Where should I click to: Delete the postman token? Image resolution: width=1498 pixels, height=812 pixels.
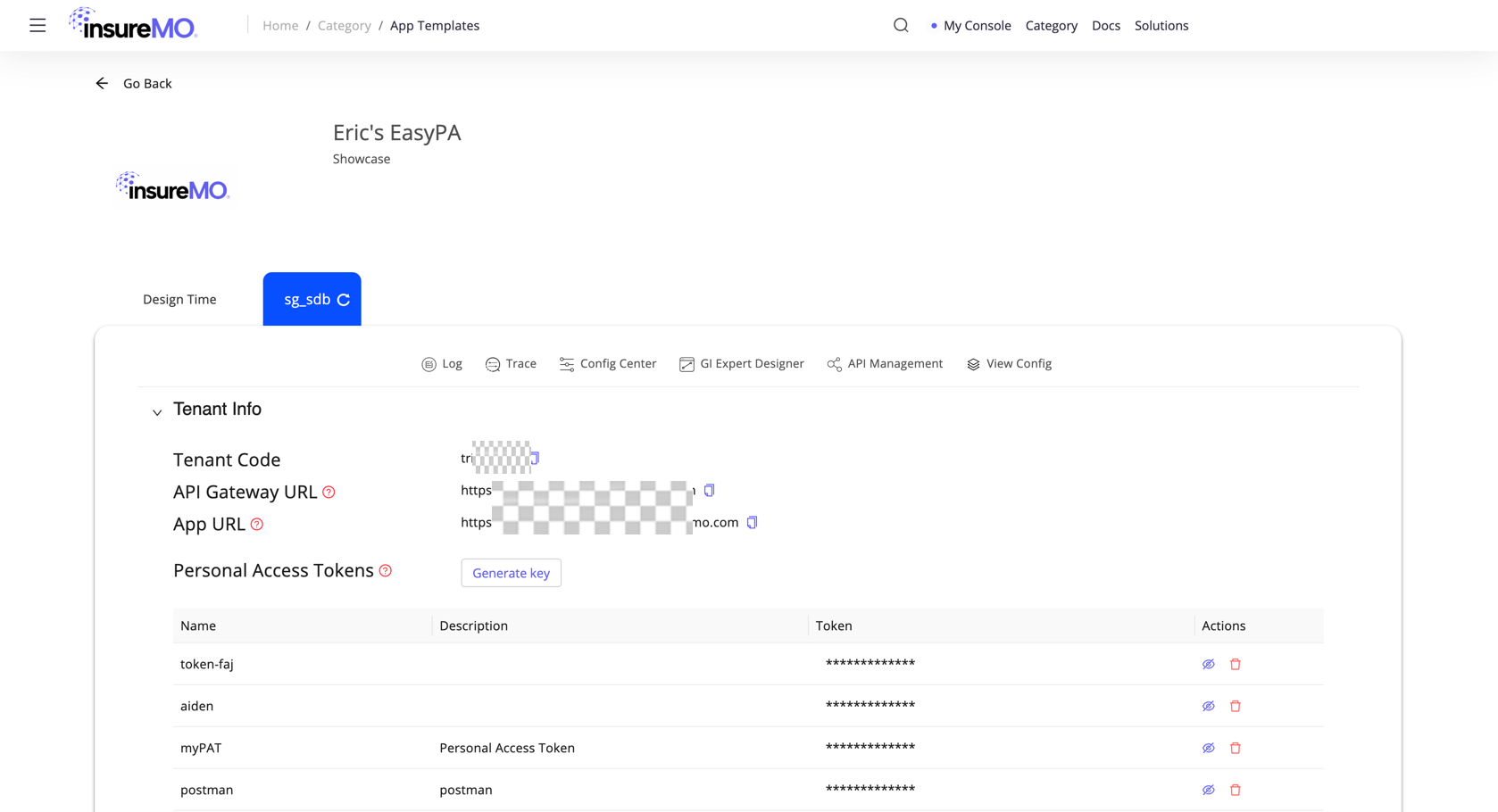point(1236,790)
